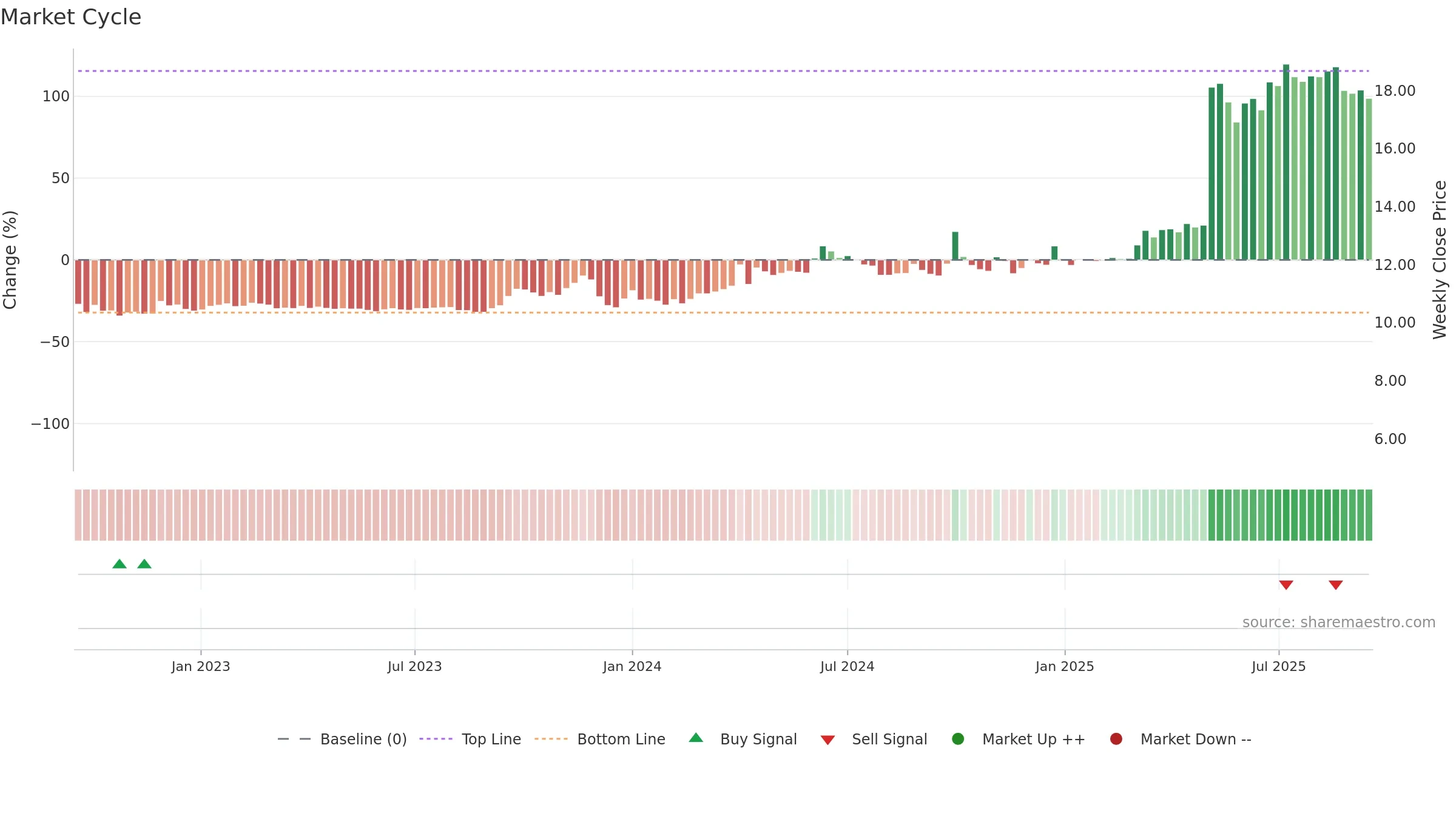
Task: Select the last red sell signal marker
Action: pyautogui.click(x=1336, y=585)
